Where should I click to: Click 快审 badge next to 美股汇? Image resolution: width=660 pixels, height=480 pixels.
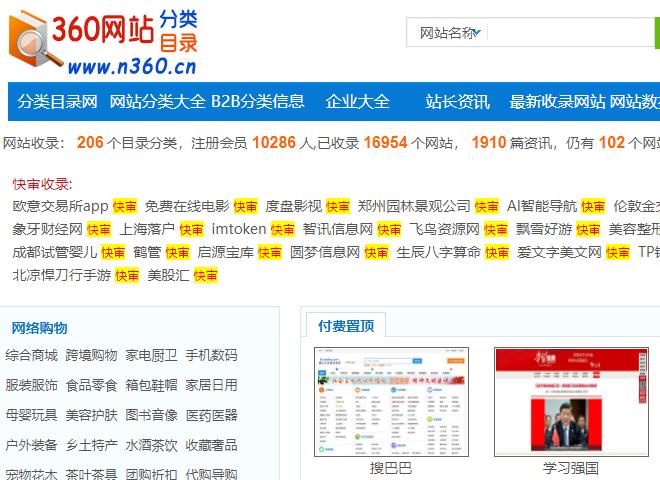pyautogui.click(x=205, y=276)
